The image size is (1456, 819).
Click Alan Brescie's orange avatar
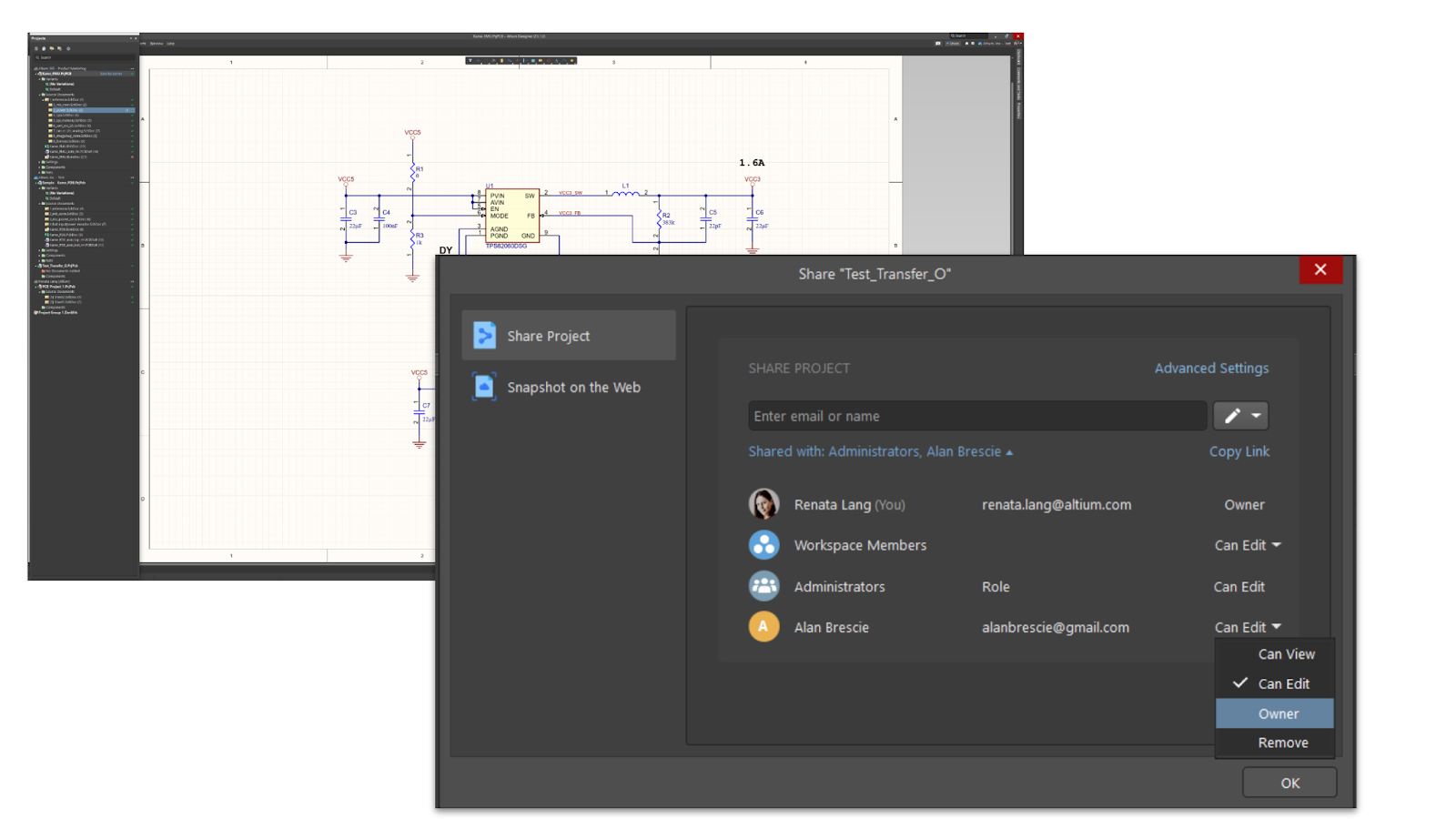[x=763, y=627]
